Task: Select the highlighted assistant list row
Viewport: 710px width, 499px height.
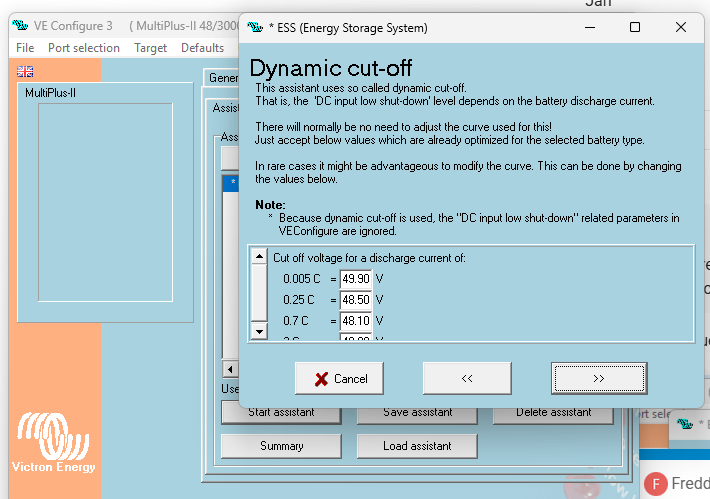Action: click(x=230, y=183)
